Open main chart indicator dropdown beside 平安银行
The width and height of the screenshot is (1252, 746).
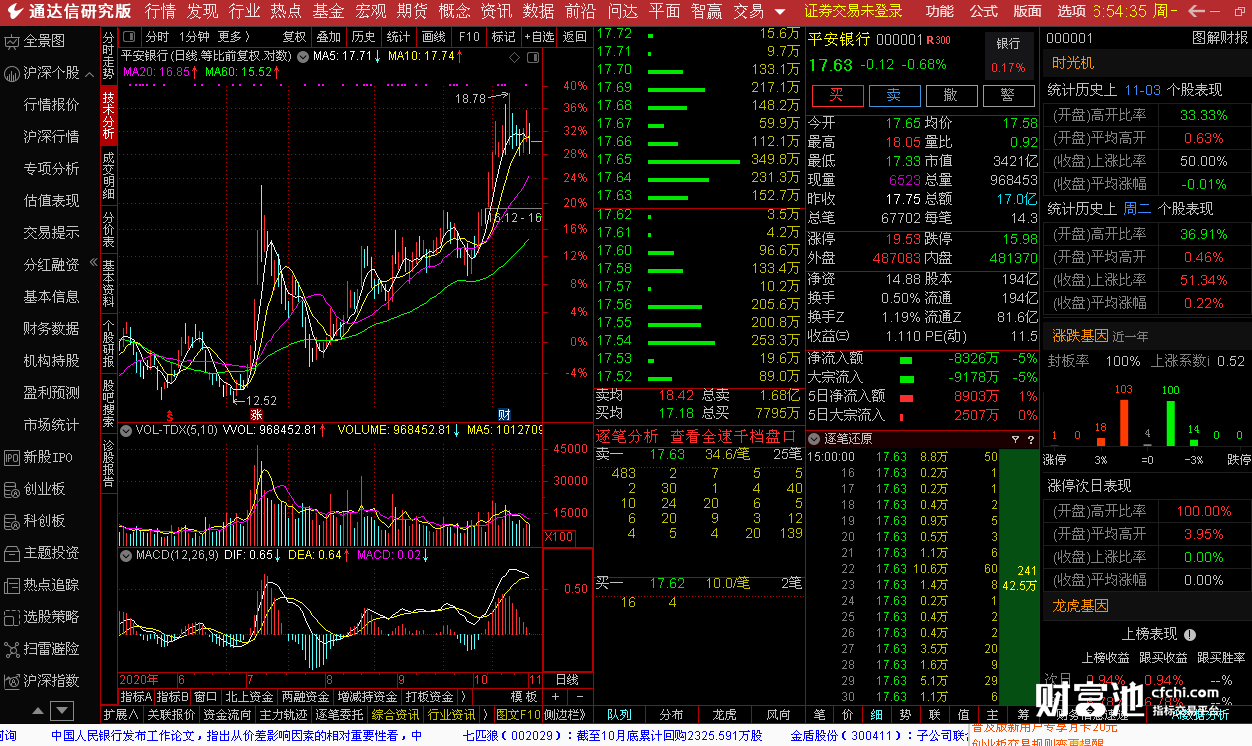click(303, 56)
